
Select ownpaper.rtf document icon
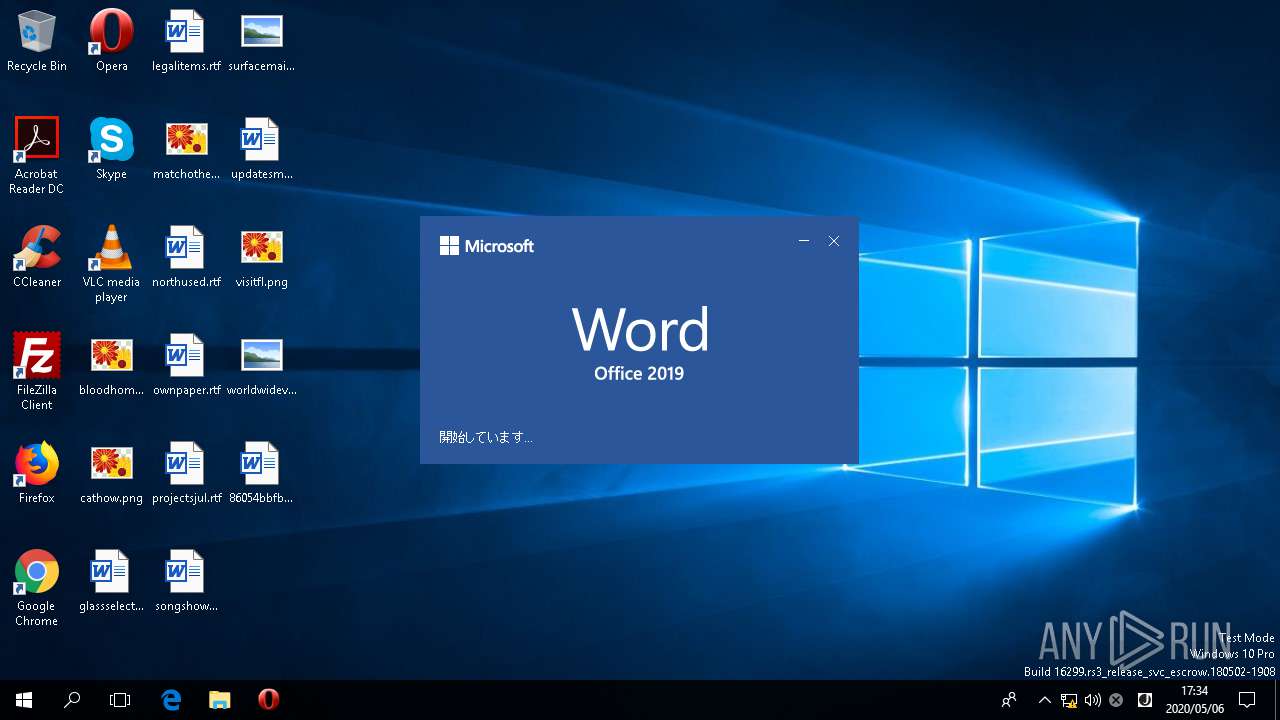click(x=186, y=364)
